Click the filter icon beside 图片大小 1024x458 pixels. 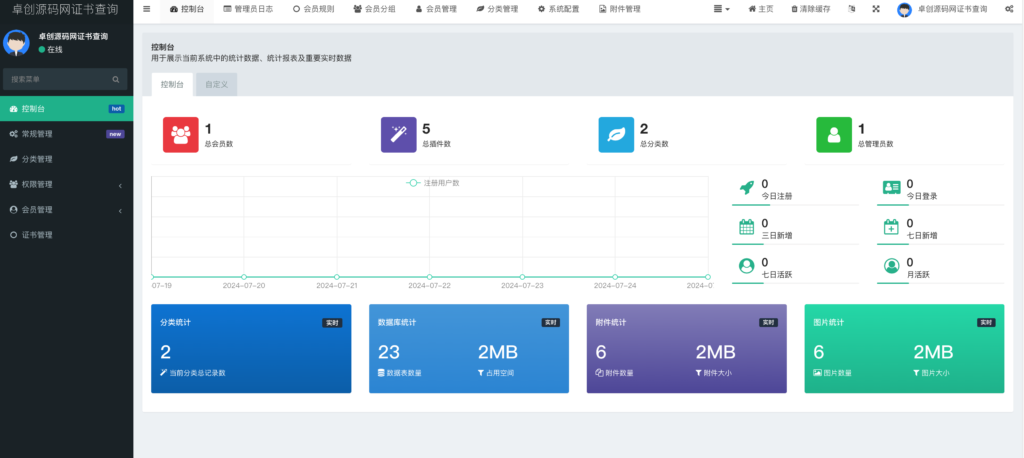916,373
